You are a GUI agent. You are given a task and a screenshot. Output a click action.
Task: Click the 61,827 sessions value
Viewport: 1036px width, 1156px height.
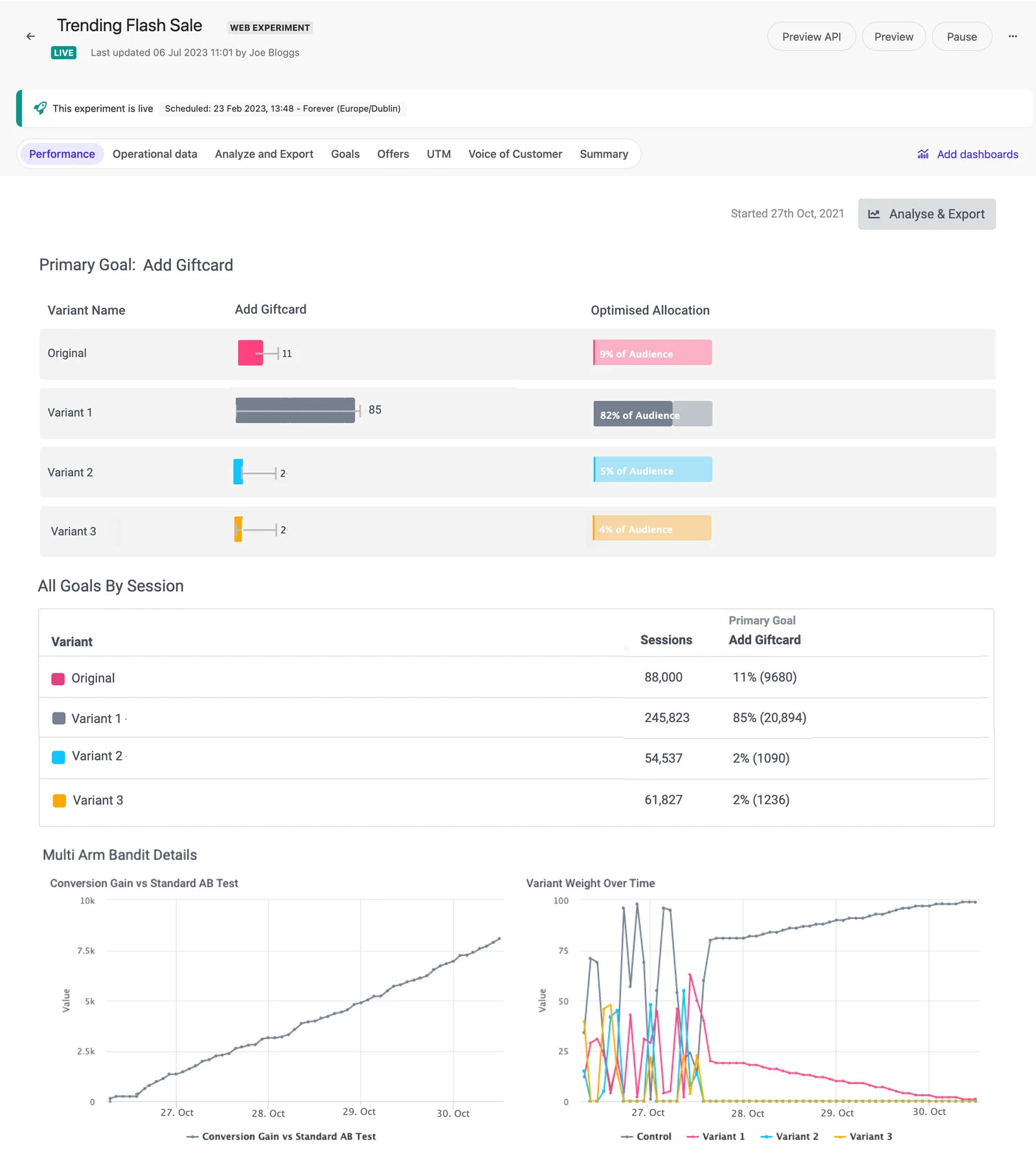[663, 800]
